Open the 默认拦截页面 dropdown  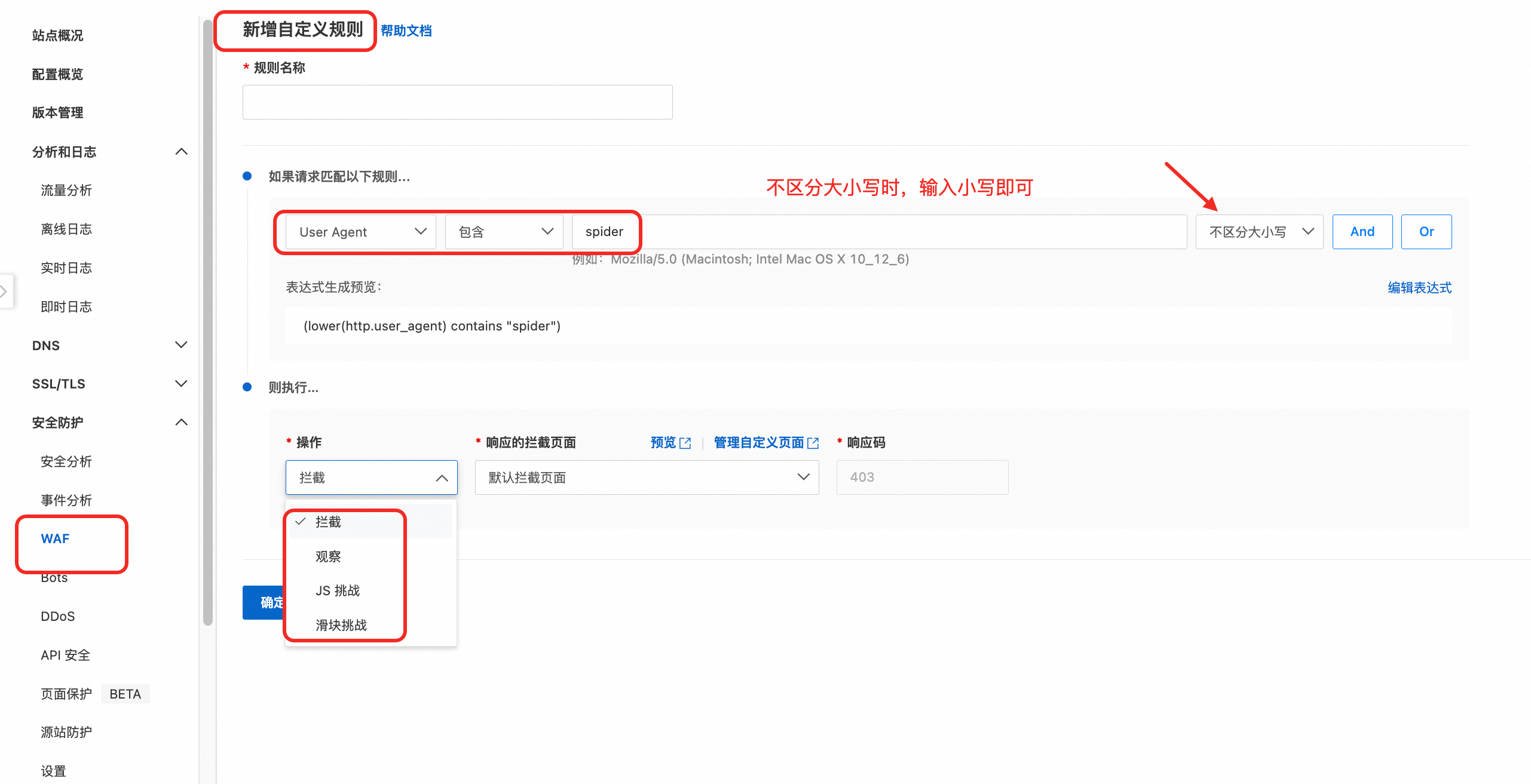tap(647, 477)
